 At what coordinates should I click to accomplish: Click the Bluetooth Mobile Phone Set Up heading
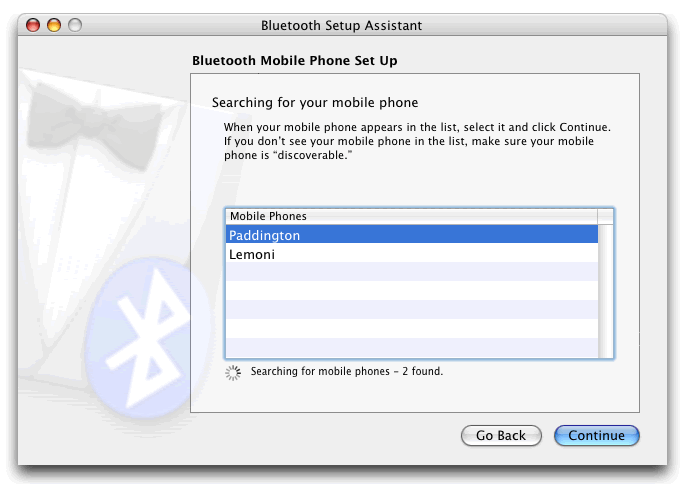click(x=294, y=61)
